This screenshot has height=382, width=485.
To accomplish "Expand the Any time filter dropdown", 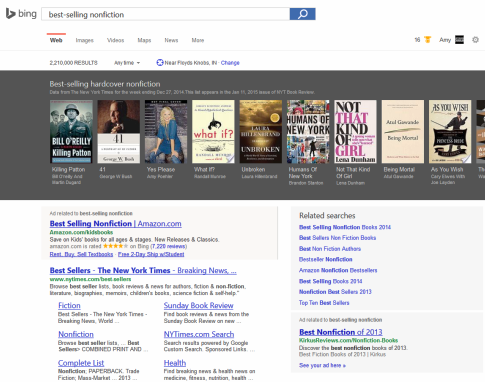I will [127, 63].
